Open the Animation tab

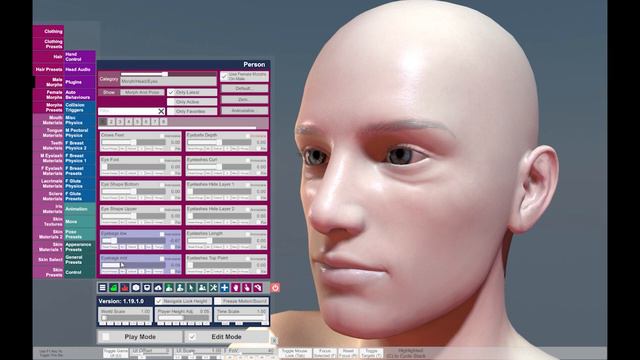pos(80,209)
